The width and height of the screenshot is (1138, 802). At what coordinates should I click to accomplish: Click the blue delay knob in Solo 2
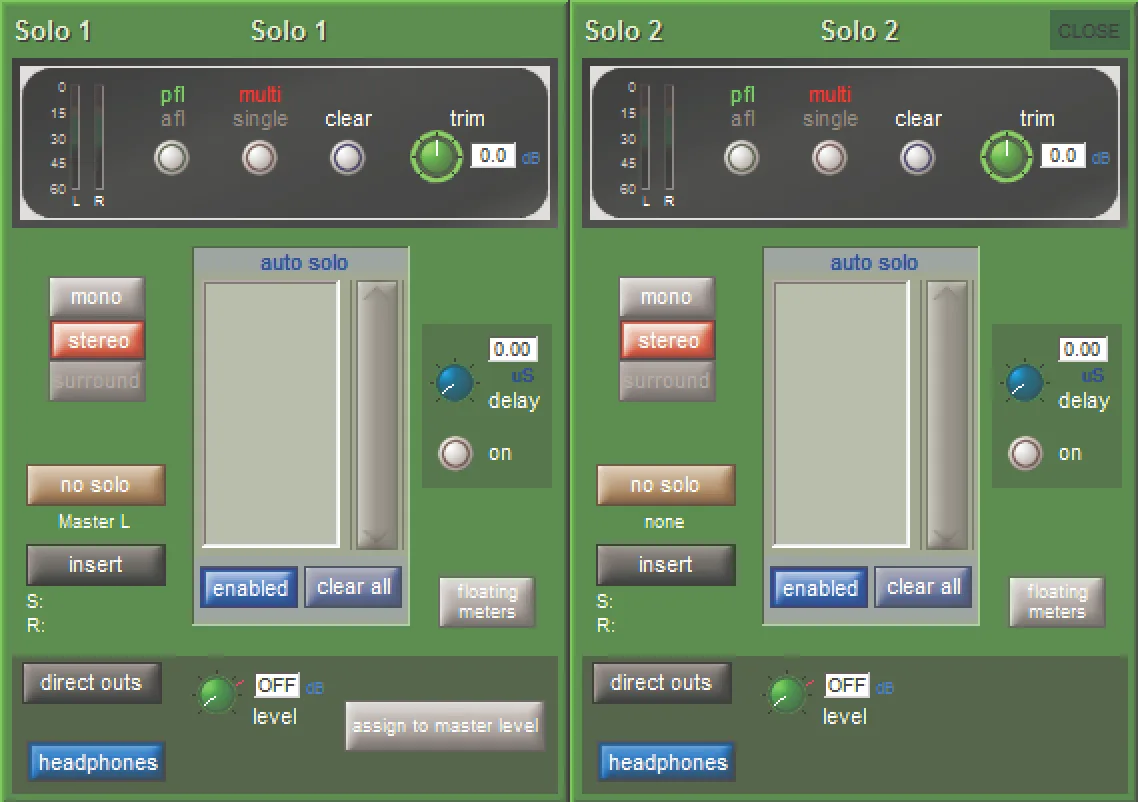1024,383
